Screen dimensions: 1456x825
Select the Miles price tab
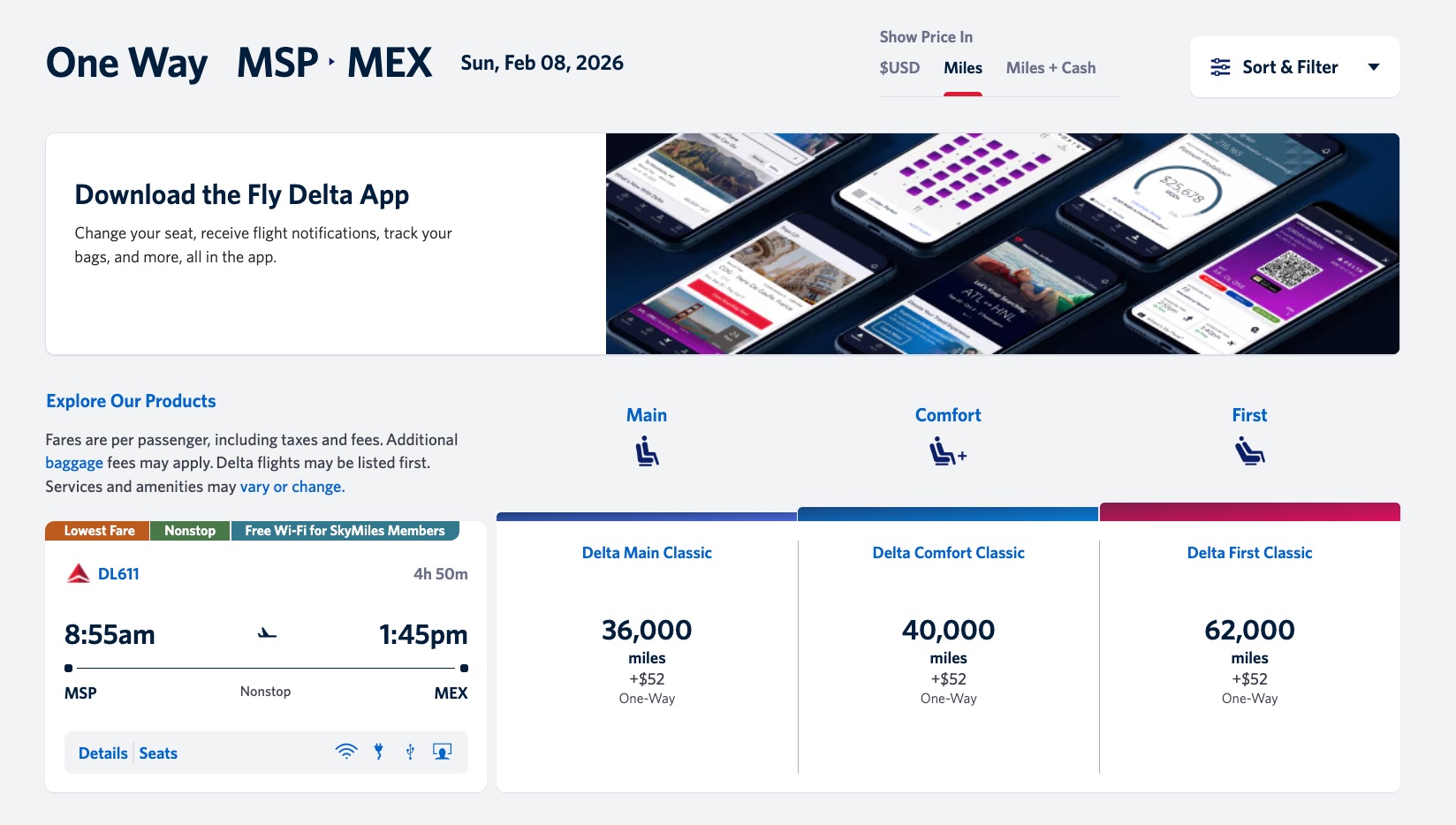tap(963, 68)
